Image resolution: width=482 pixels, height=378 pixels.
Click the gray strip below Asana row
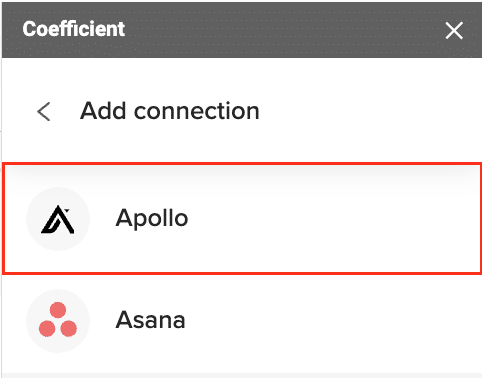(x=242, y=375)
